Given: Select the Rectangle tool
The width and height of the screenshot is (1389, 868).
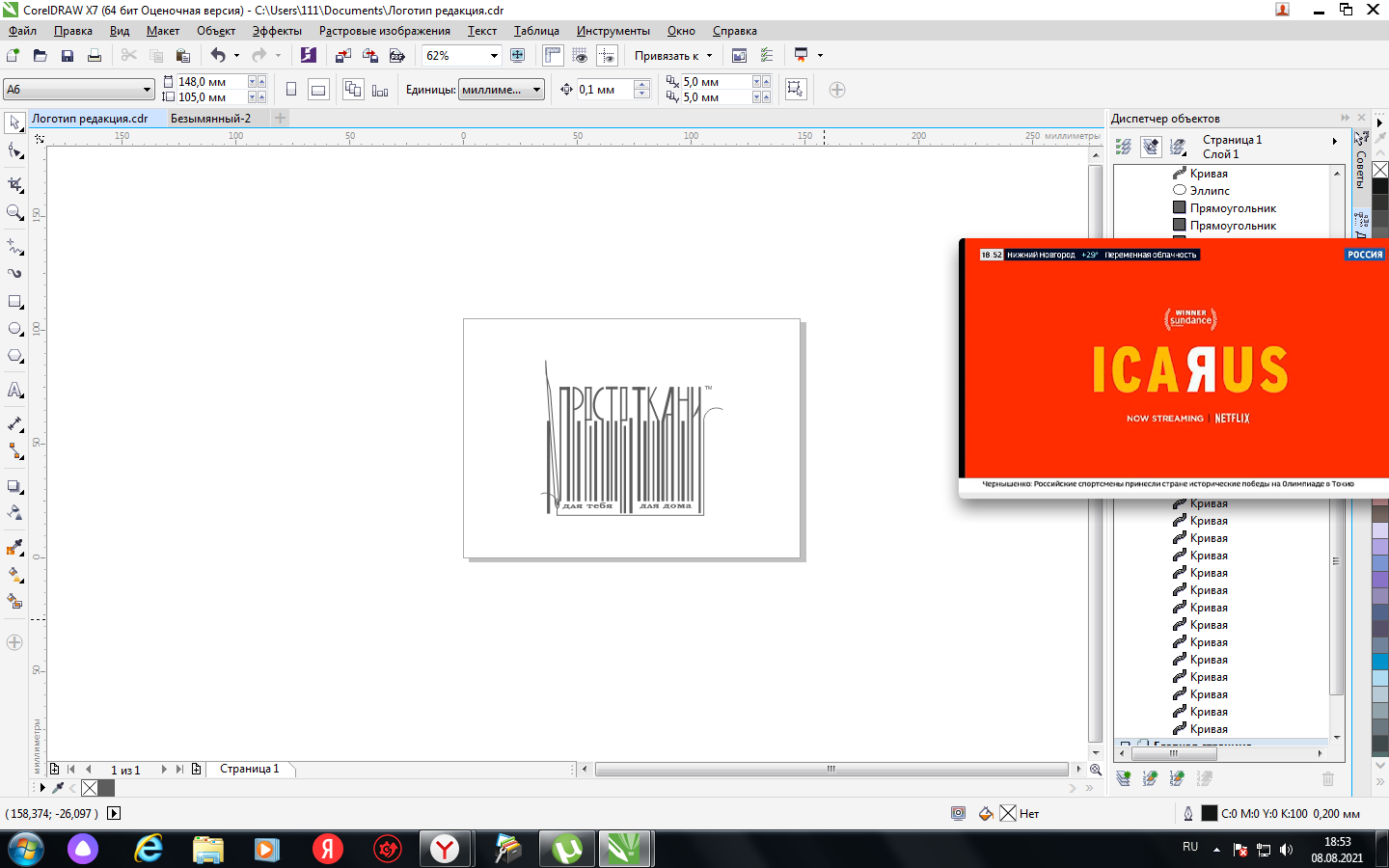Looking at the screenshot, I should coord(14,302).
